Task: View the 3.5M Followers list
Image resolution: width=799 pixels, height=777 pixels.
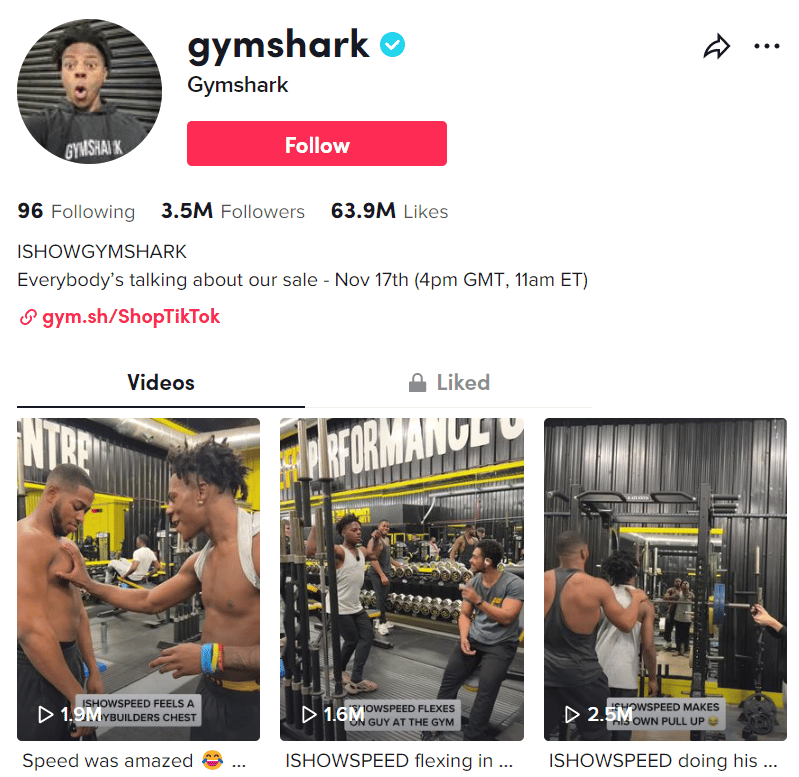Action: [233, 211]
